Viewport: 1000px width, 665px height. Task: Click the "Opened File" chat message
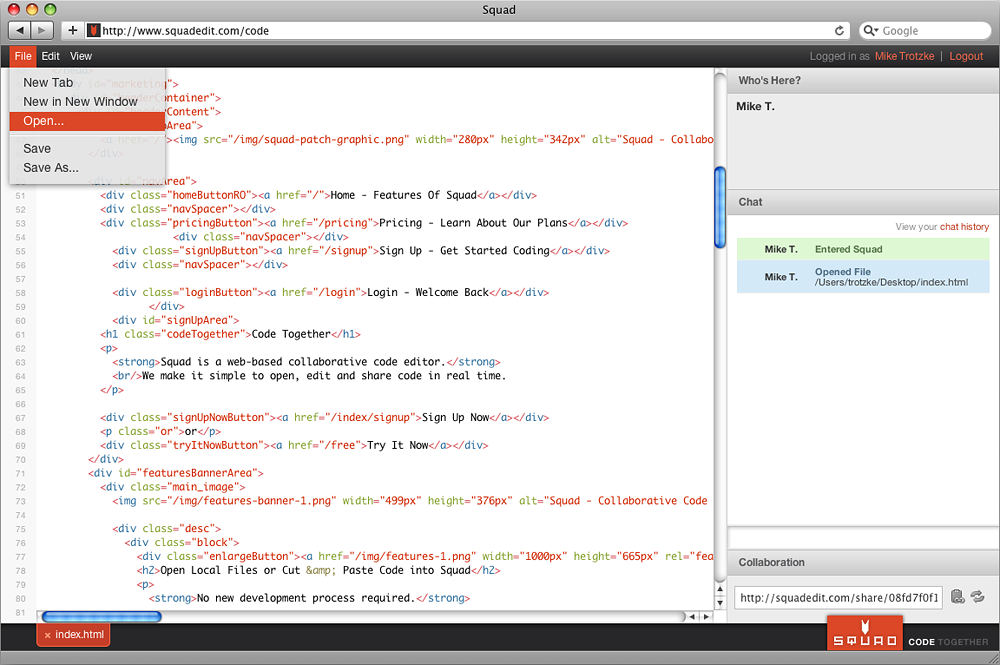(863, 277)
